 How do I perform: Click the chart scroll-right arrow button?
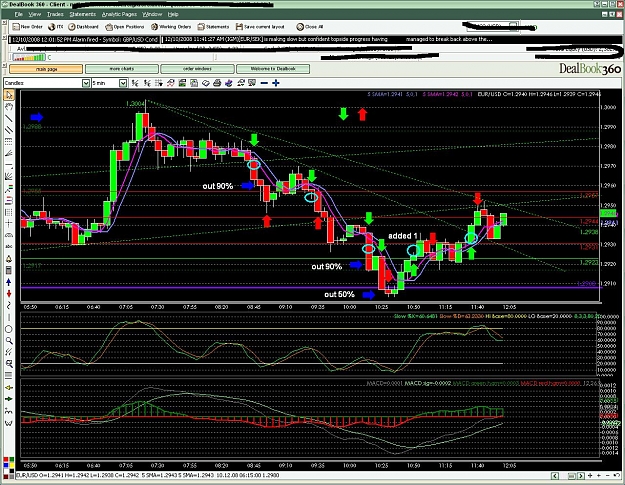[581, 475]
